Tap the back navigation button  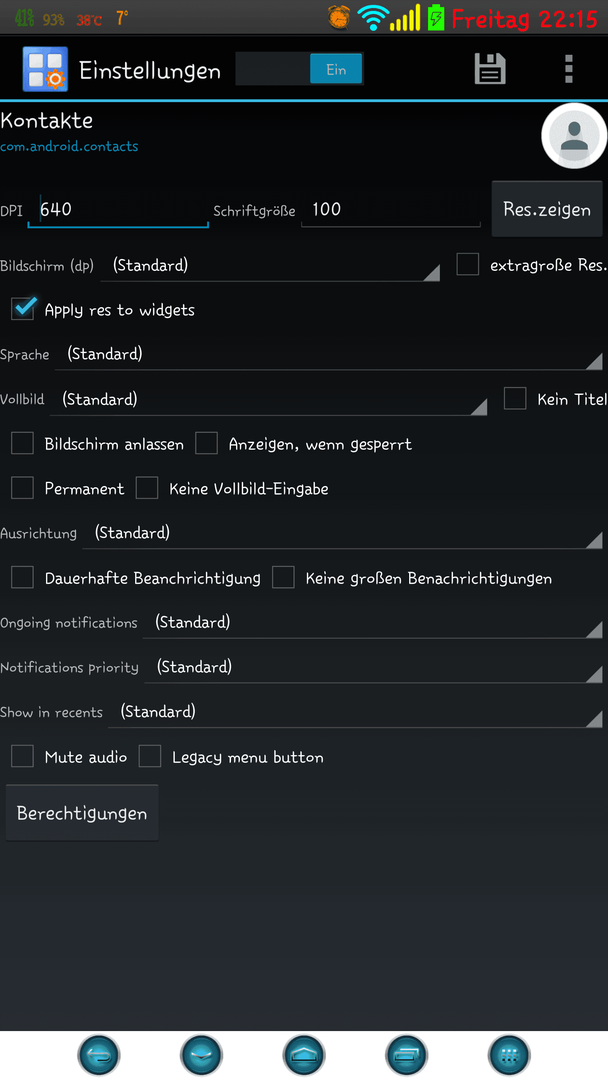[x=99, y=1055]
